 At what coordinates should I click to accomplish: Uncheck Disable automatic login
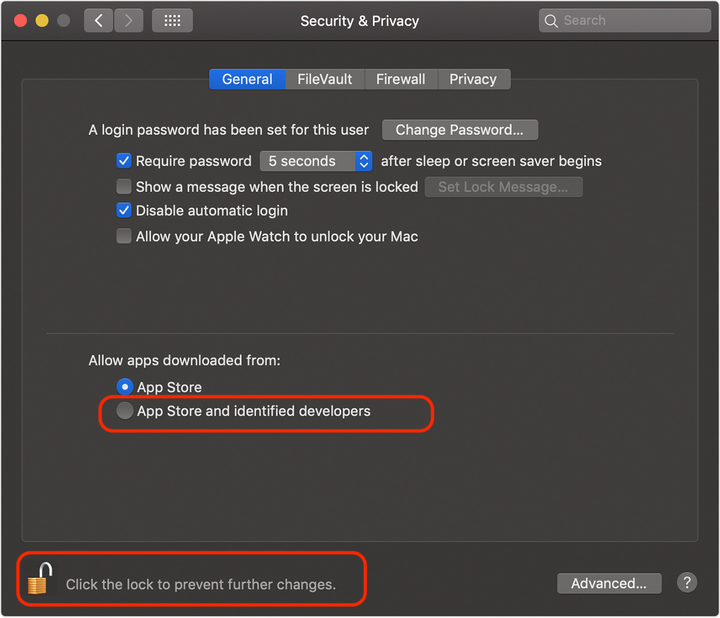[124, 211]
